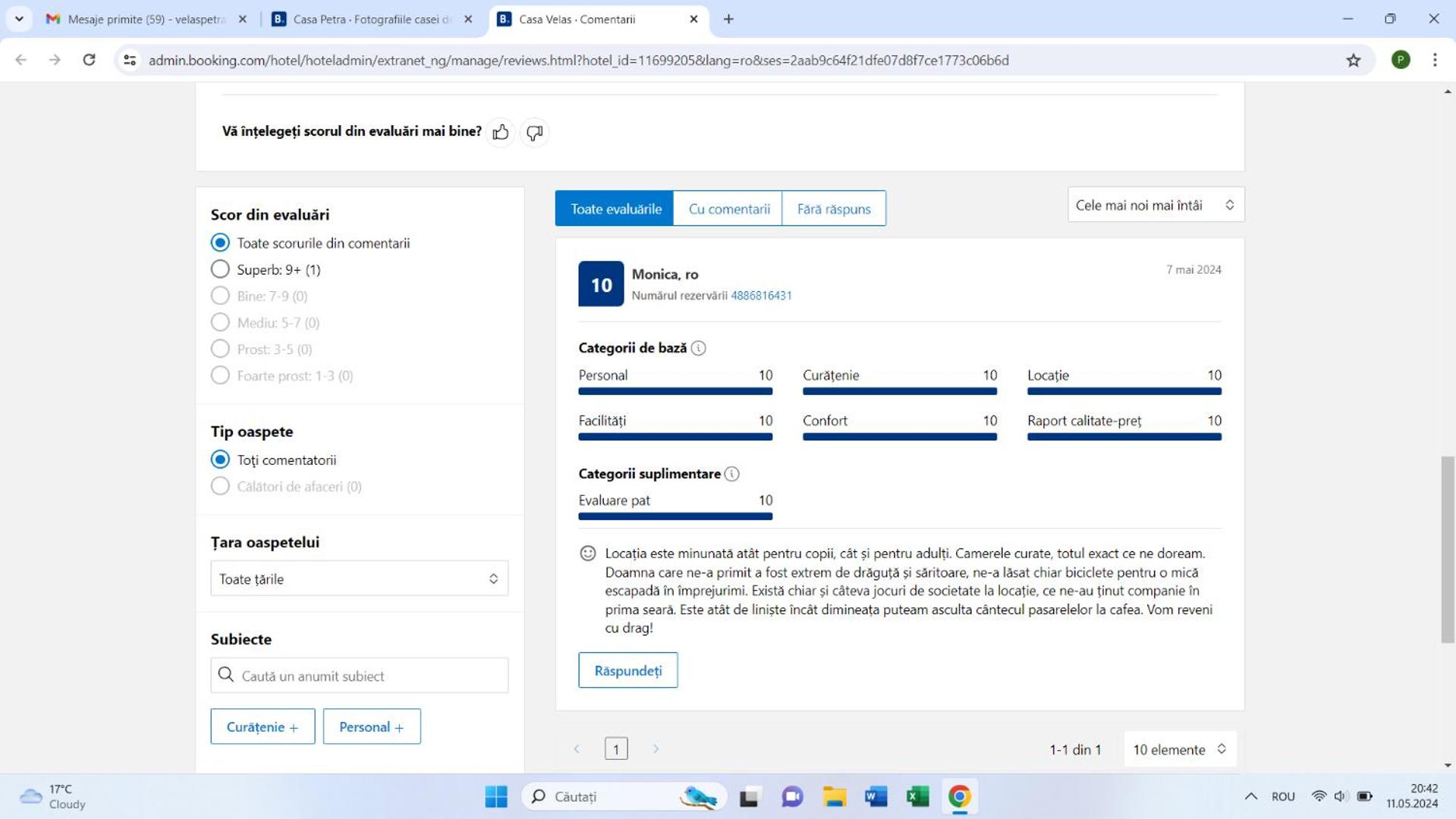Screen dimensions: 1456x819
Task: Switch to Casa Petra browser tab
Action: coord(371,19)
